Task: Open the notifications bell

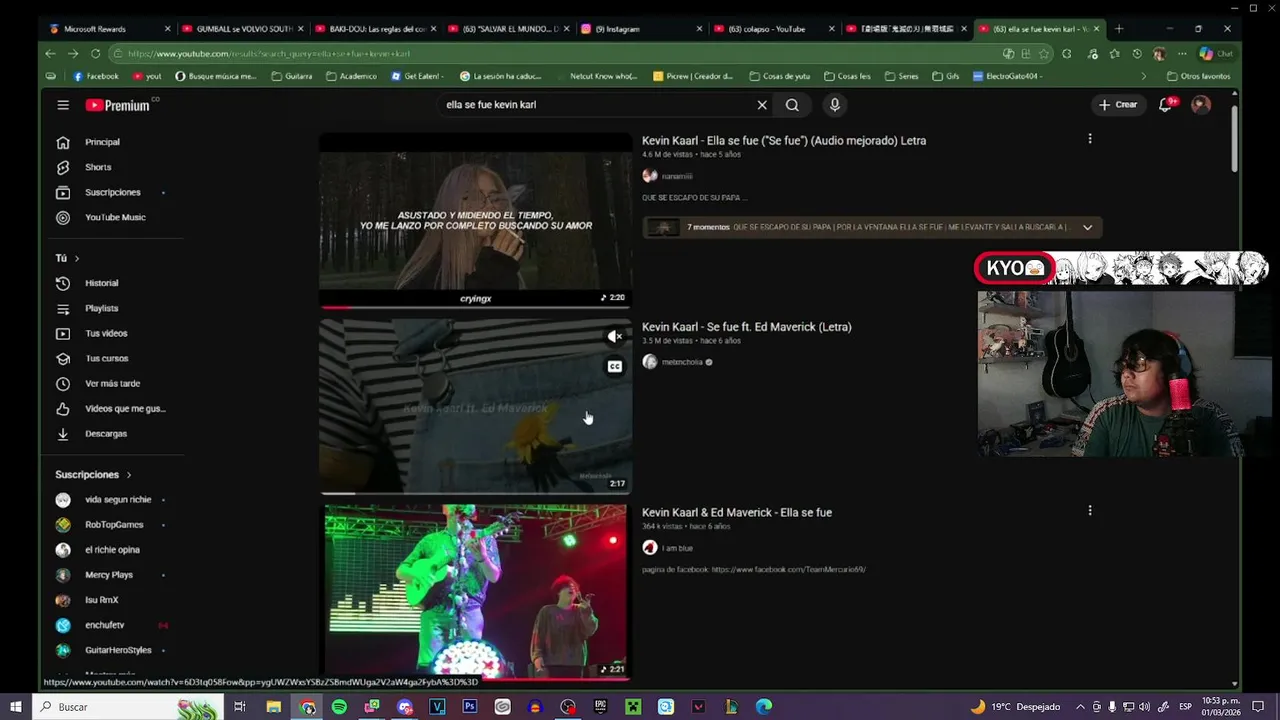Action: point(1165,105)
